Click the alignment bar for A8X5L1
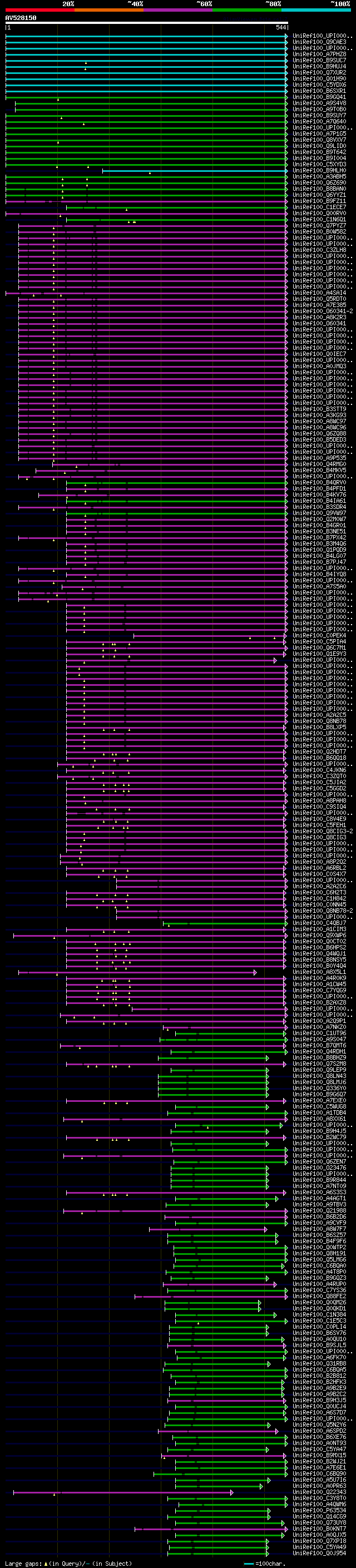Screen dimensions: 356x1568 pos(137,972)
